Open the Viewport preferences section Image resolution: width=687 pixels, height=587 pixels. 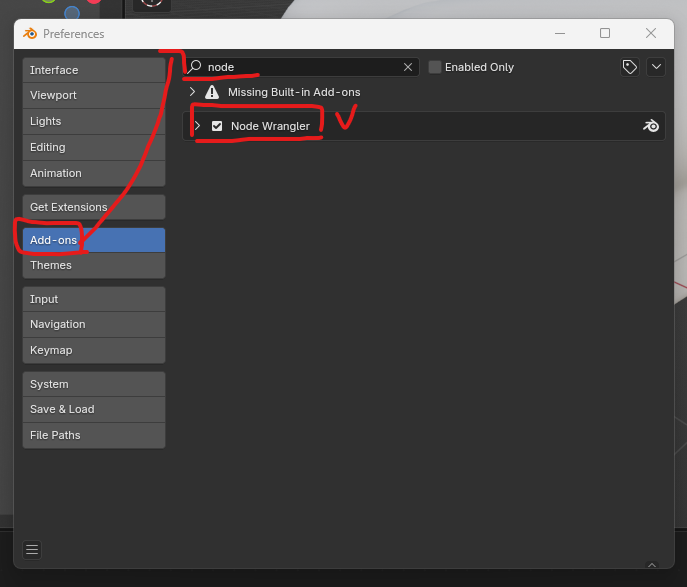[94, 95]
